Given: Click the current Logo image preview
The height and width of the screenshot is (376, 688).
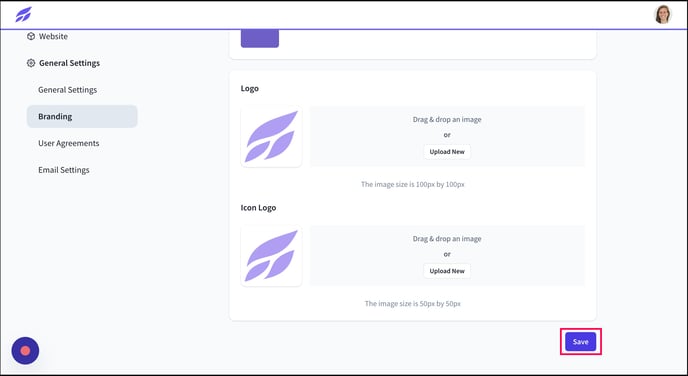Looking at the screenshot, I should (271, 136).
